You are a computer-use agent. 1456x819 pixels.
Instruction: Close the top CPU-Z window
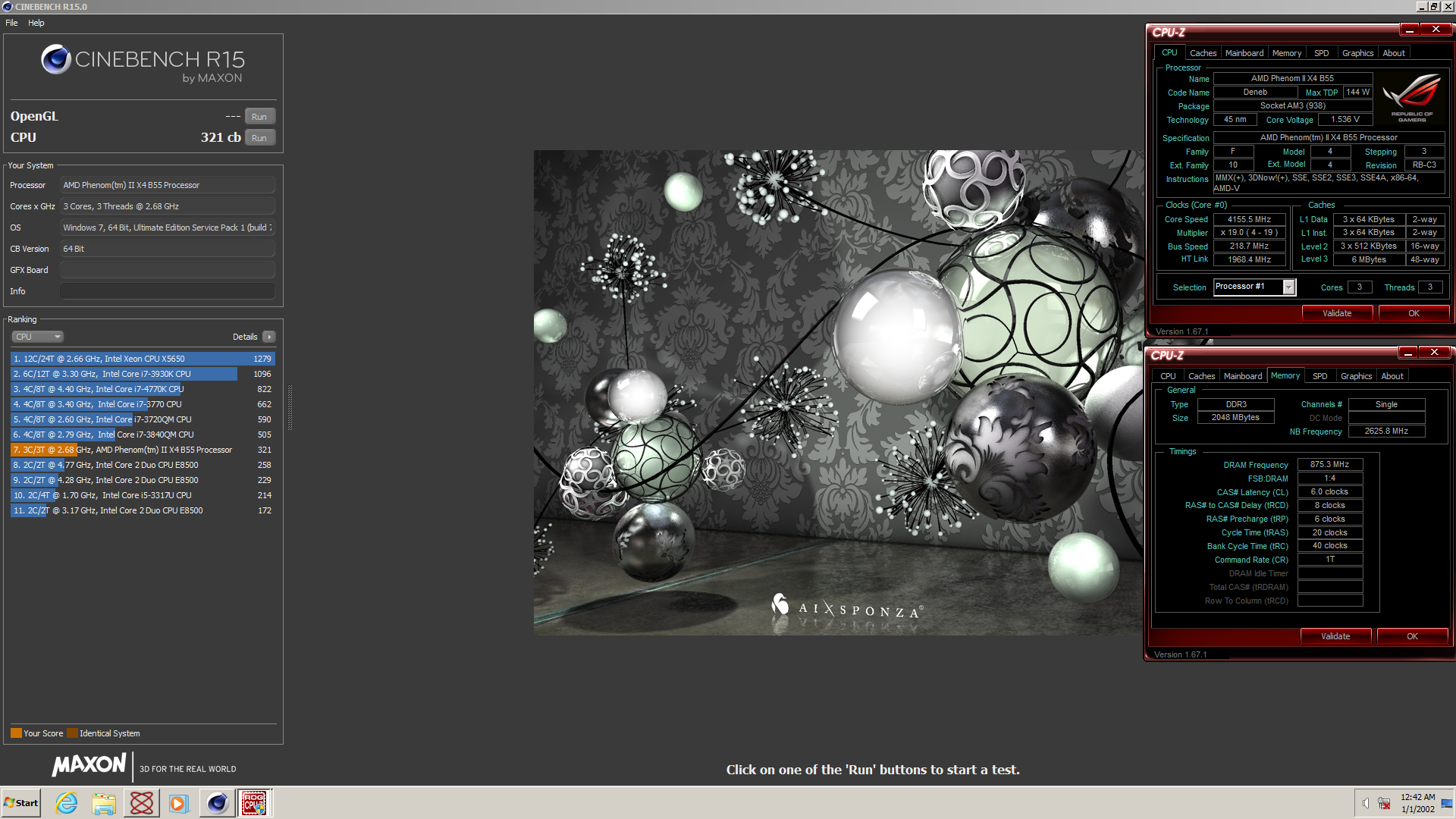1436,30
